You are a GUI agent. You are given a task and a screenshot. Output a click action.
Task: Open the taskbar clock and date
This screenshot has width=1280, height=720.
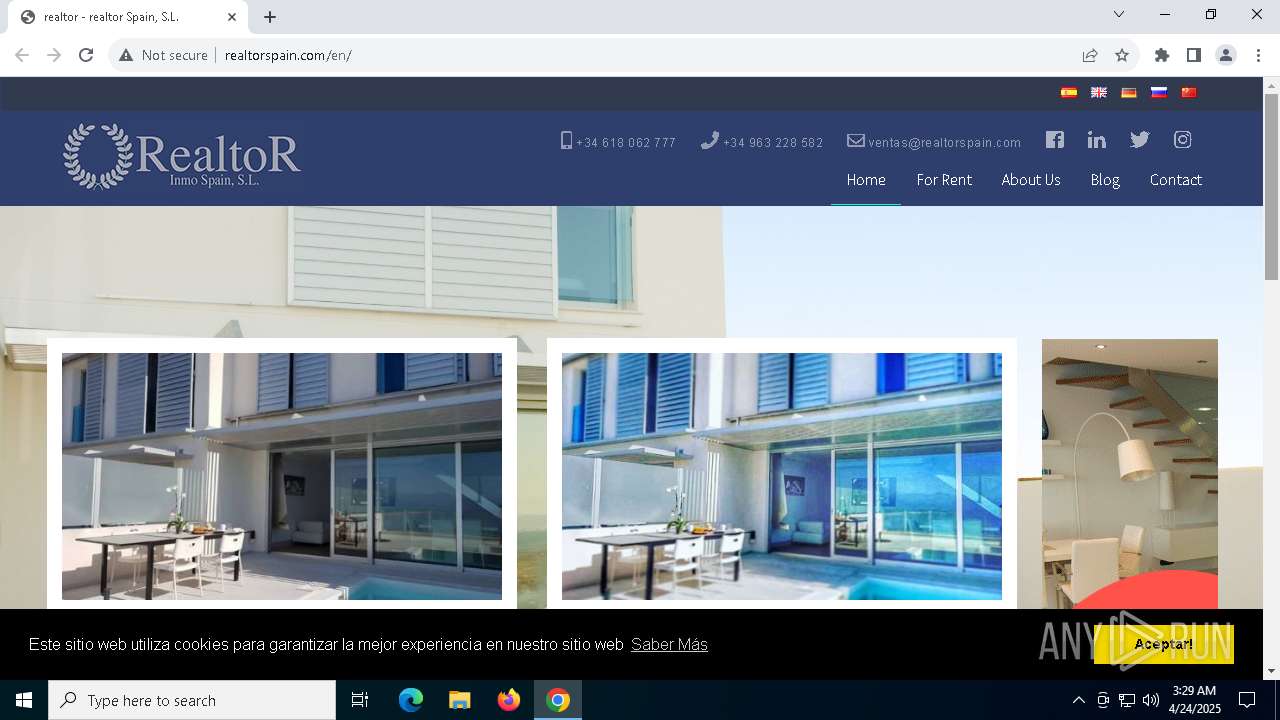click(x=1194, y=700)
